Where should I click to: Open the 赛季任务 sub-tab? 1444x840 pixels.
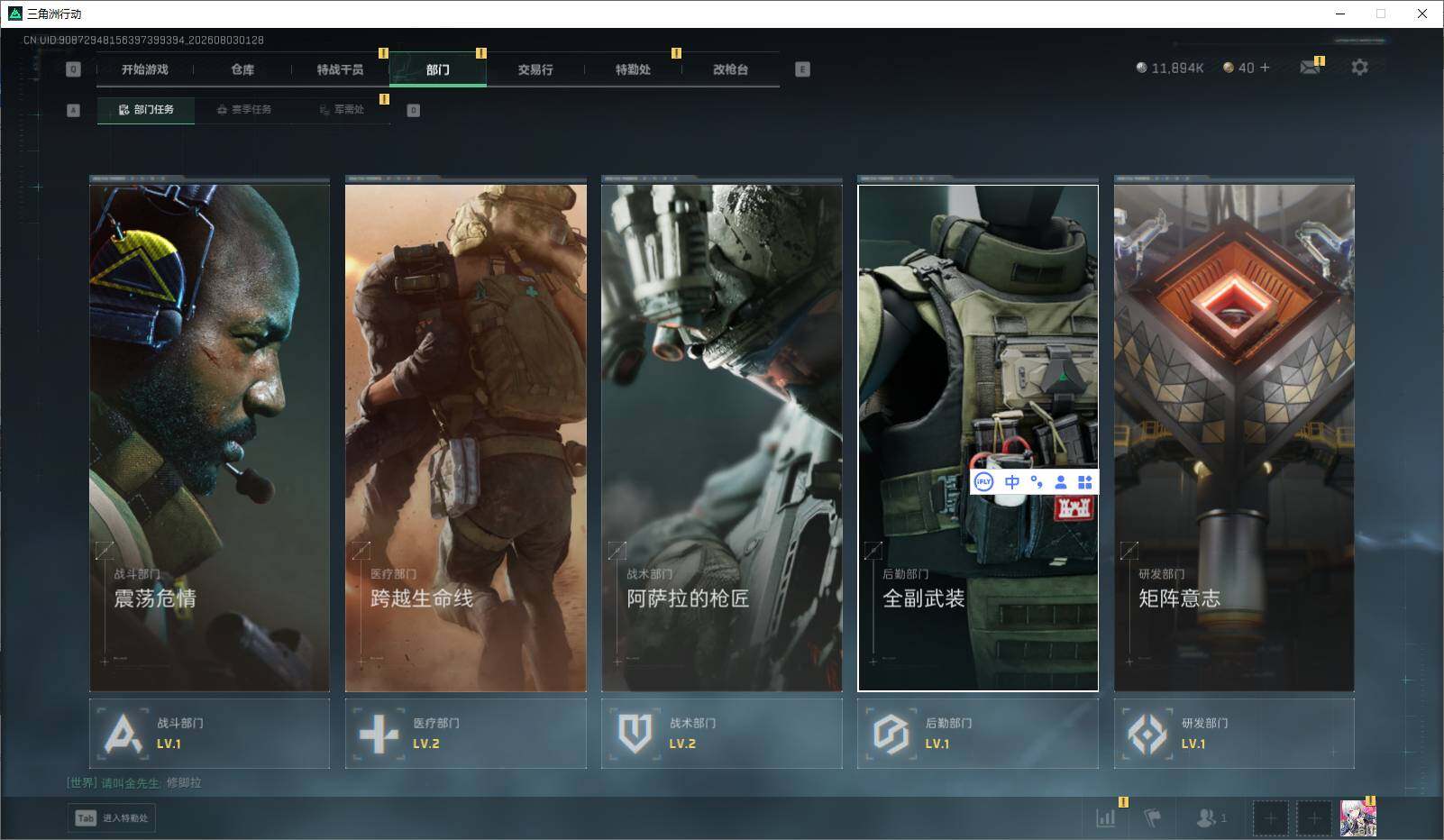[x=244, y=110]
